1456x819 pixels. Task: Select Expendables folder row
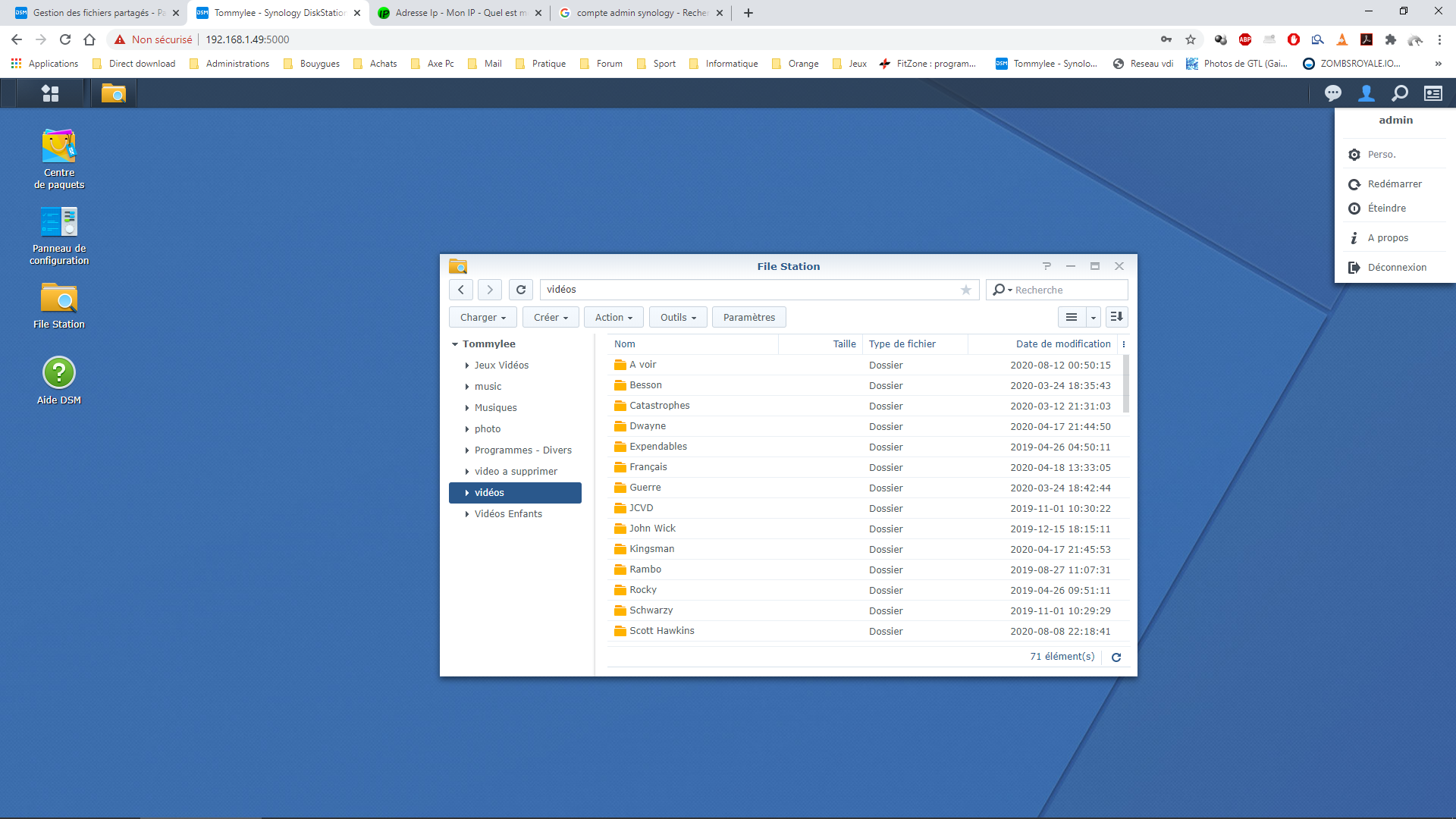(864, 447)
